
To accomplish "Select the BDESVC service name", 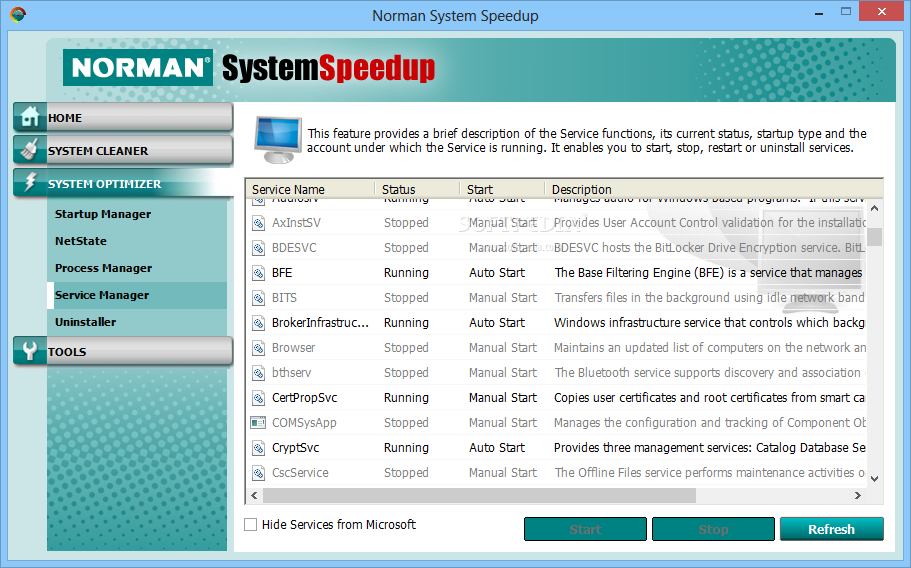I will pyautogui.click(x=294, y=248).
